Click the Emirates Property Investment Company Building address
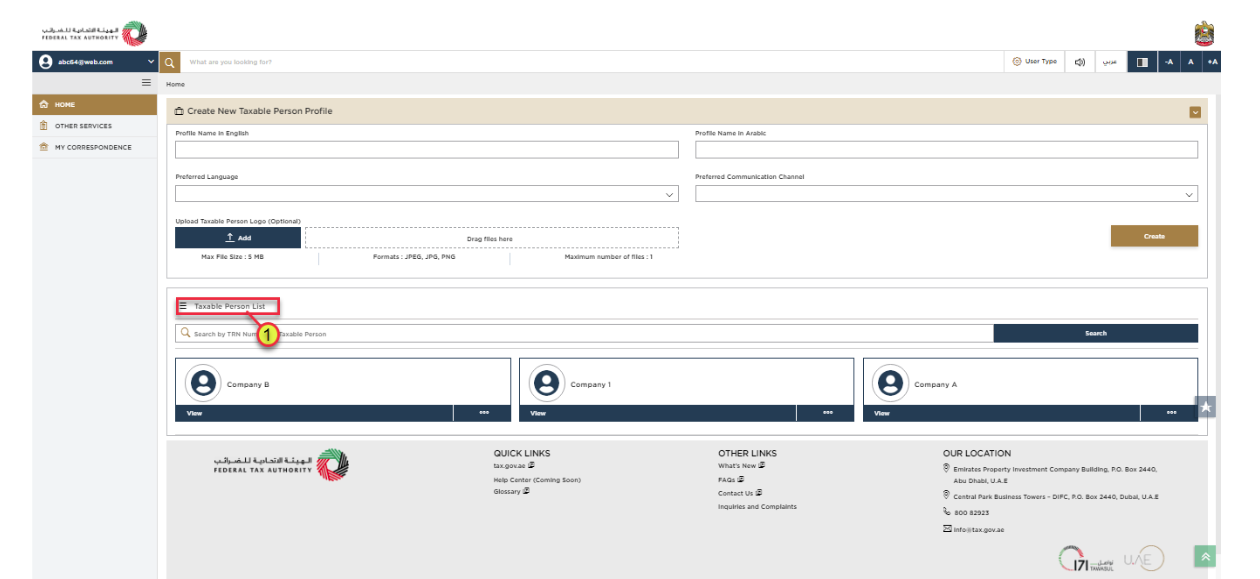1260x579 pixels. tap(1055, 474)
